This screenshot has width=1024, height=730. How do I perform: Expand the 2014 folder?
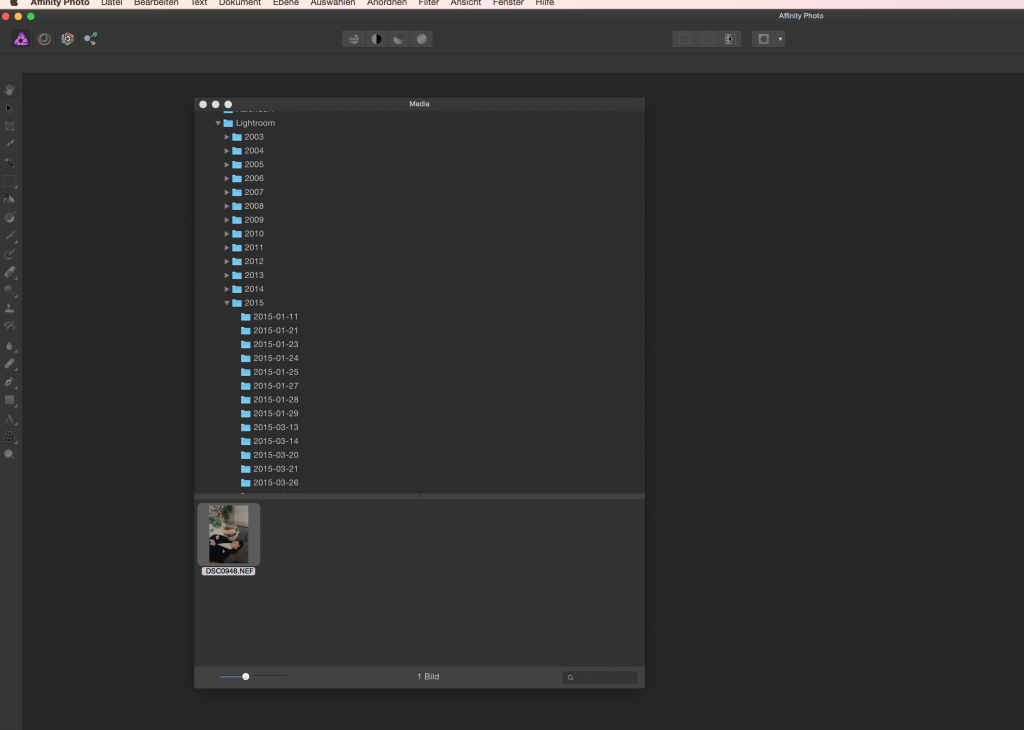click(x=227, y=289)
